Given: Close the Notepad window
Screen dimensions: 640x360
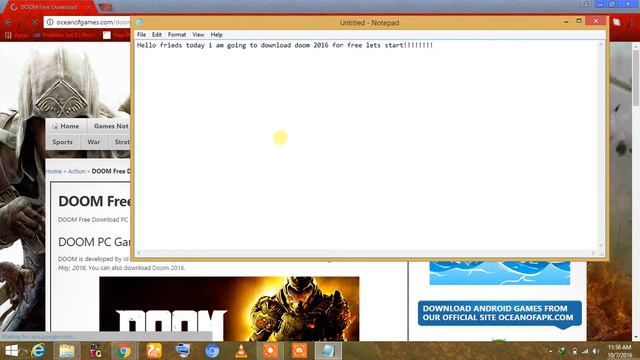Looking at the screenshot, I should coord(596,21).
